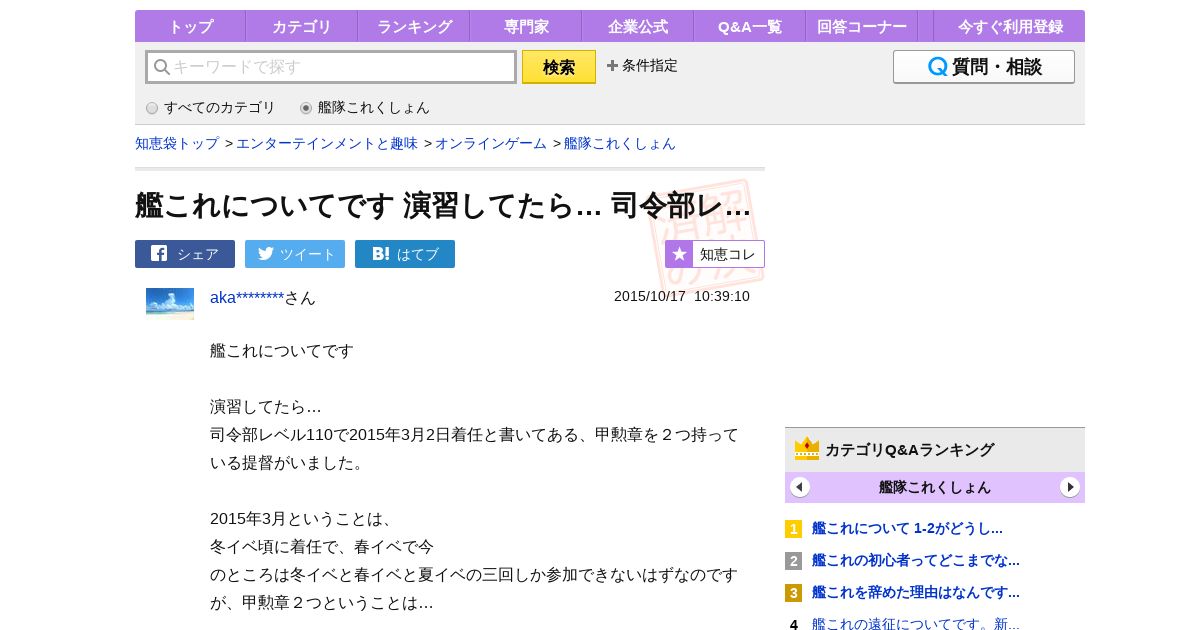This screenshot has width=1200, height=630.
Task: Focus the keyword search input field
Action: pyautogui.click(x=331, y=67)
